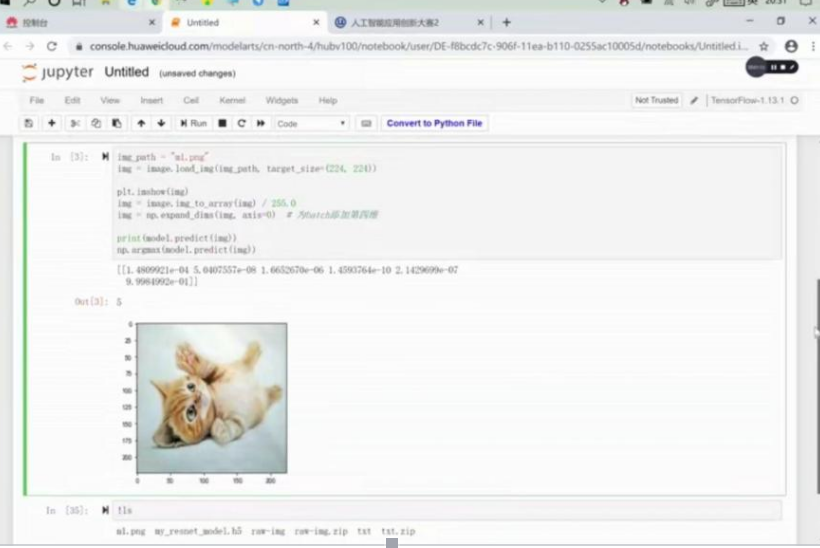The width and height of the screenshot is (820, 548).
Task: Toggle the Not Trusted notebook status
Action: pos(656,100)
